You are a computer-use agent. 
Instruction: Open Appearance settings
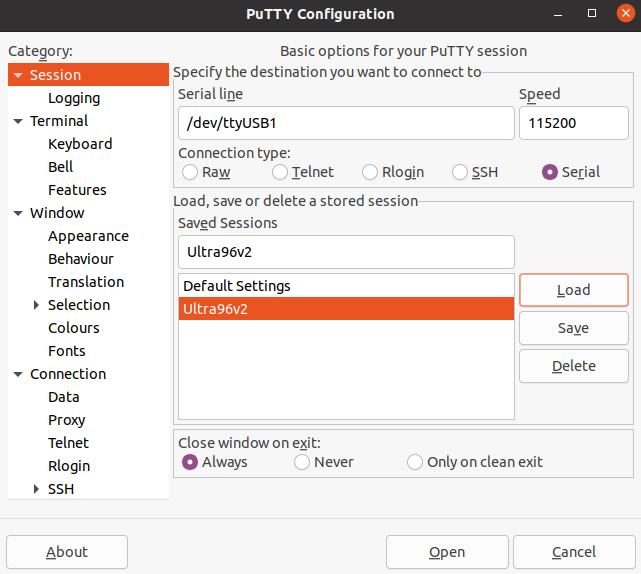88,236
